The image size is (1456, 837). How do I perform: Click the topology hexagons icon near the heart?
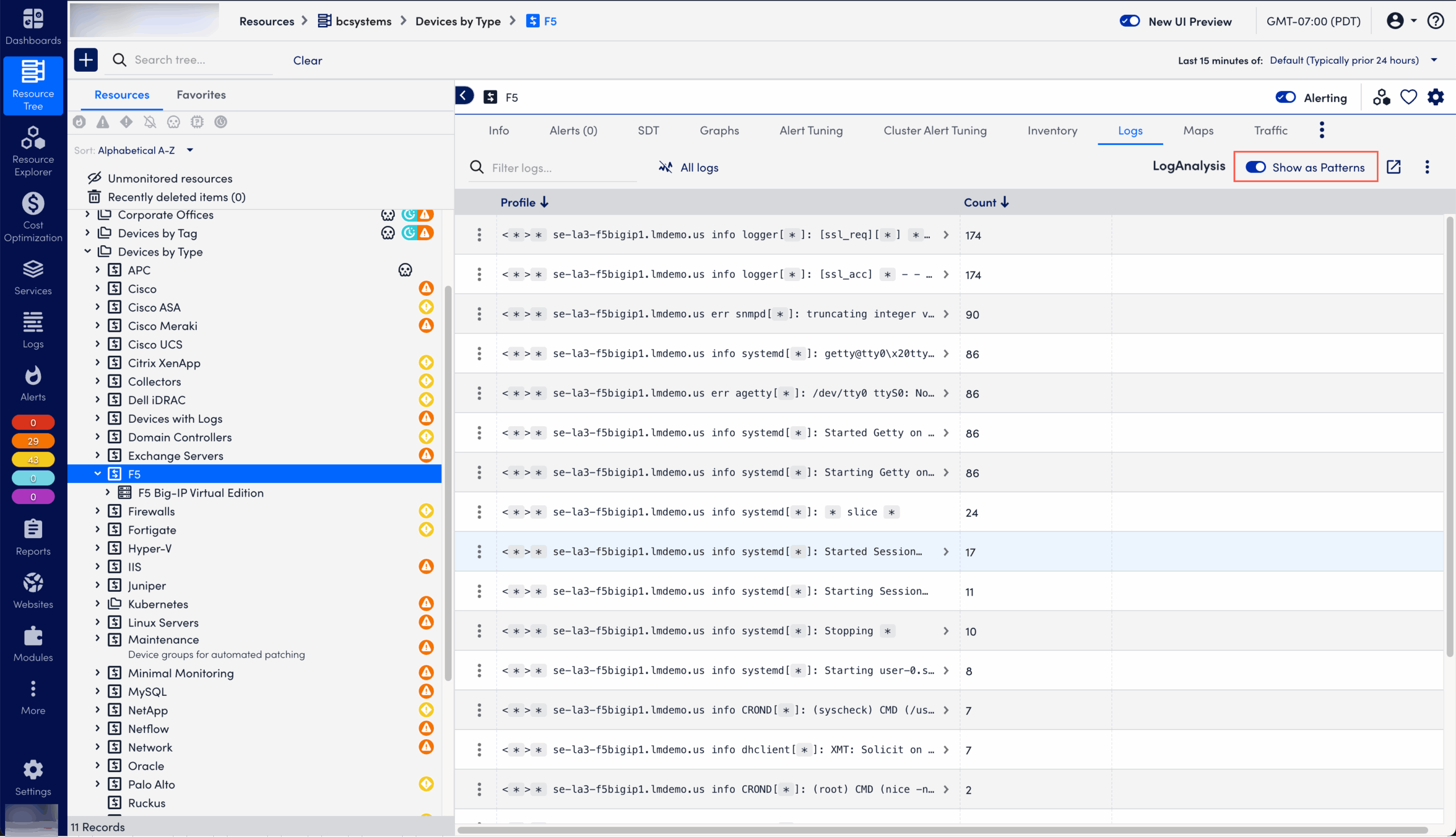point(1381,97)
